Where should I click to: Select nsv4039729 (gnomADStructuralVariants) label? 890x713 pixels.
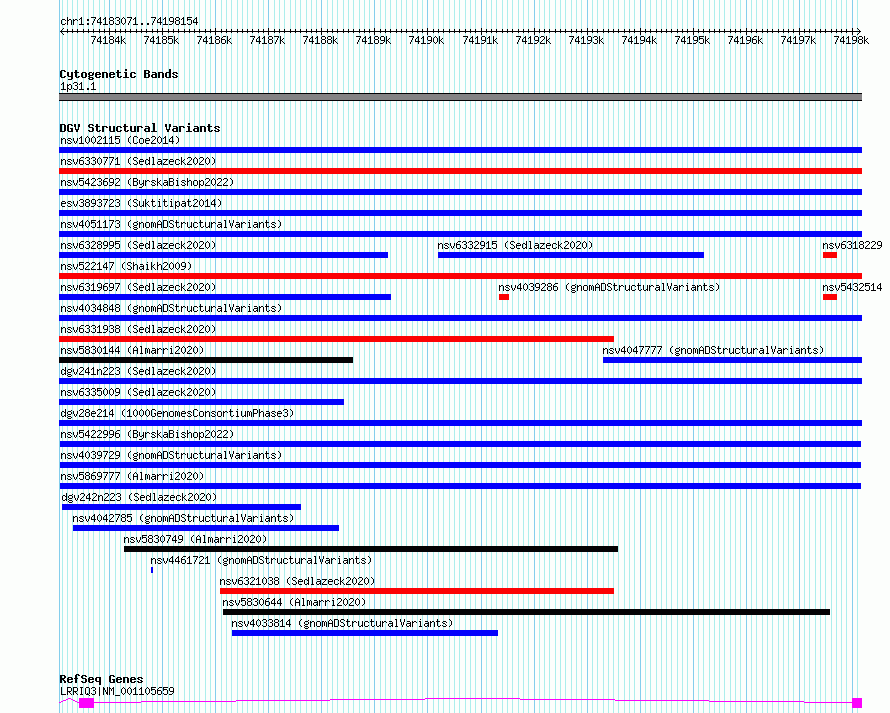point(171,455)
